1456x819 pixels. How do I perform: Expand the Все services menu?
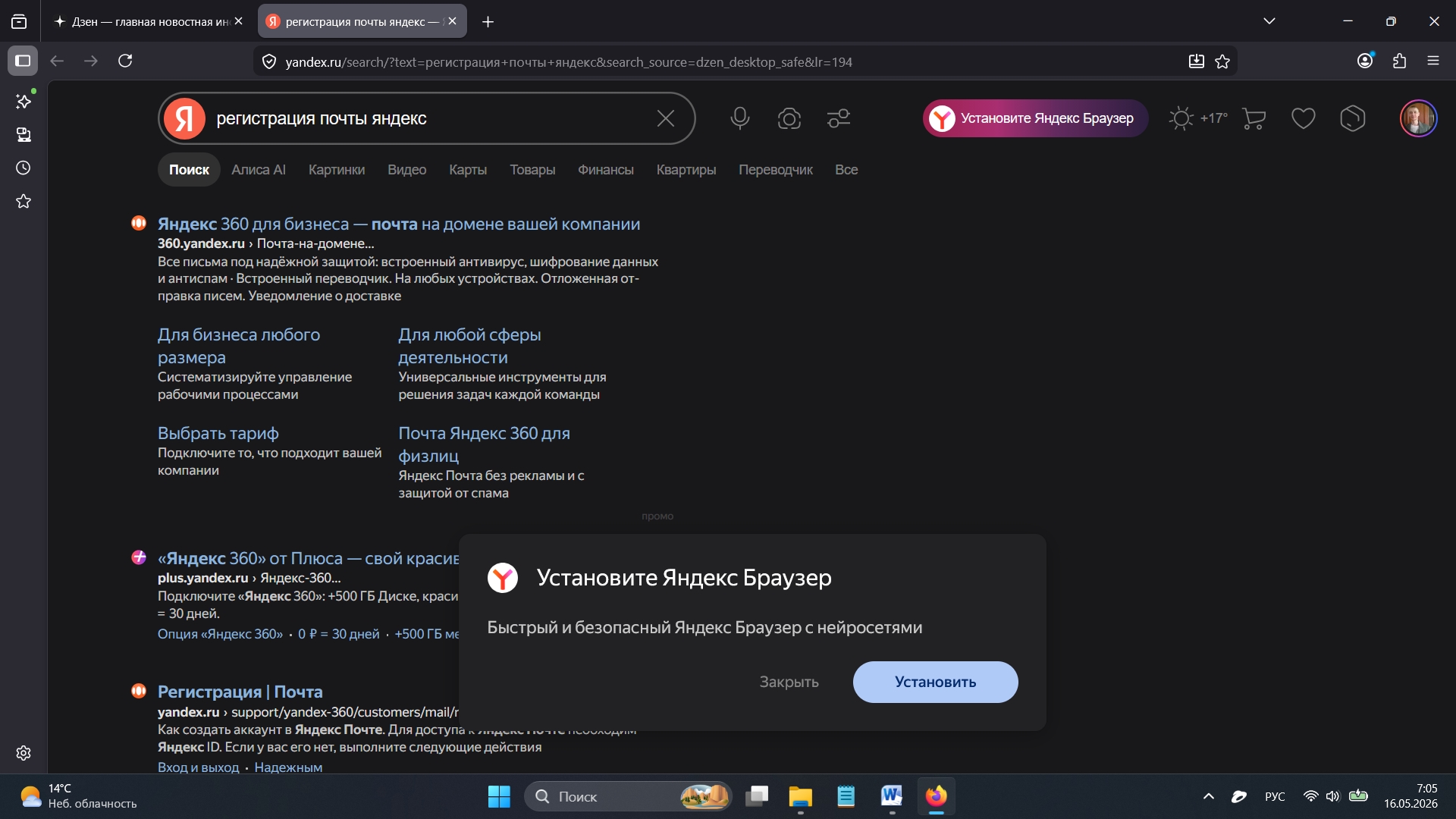tap(846, 170)
